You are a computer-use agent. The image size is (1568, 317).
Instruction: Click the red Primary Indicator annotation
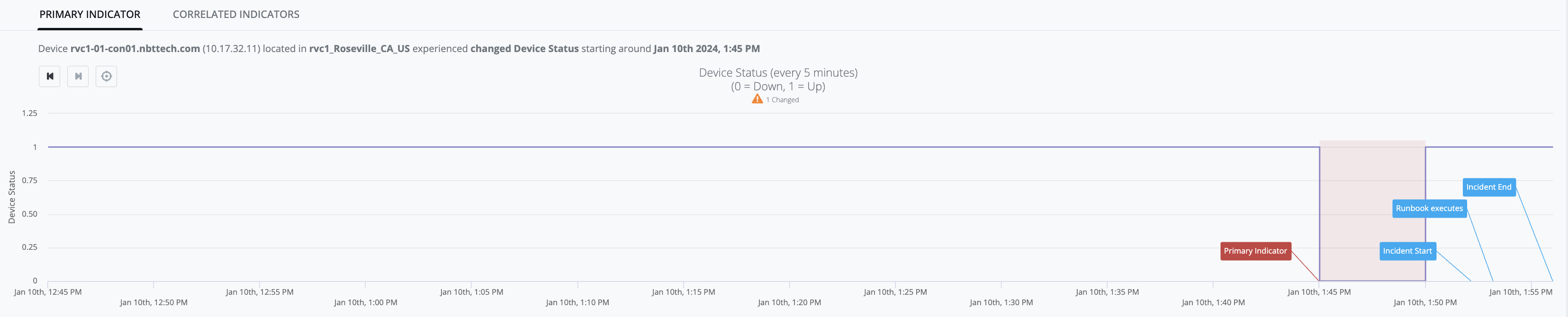pos(1255,251)
